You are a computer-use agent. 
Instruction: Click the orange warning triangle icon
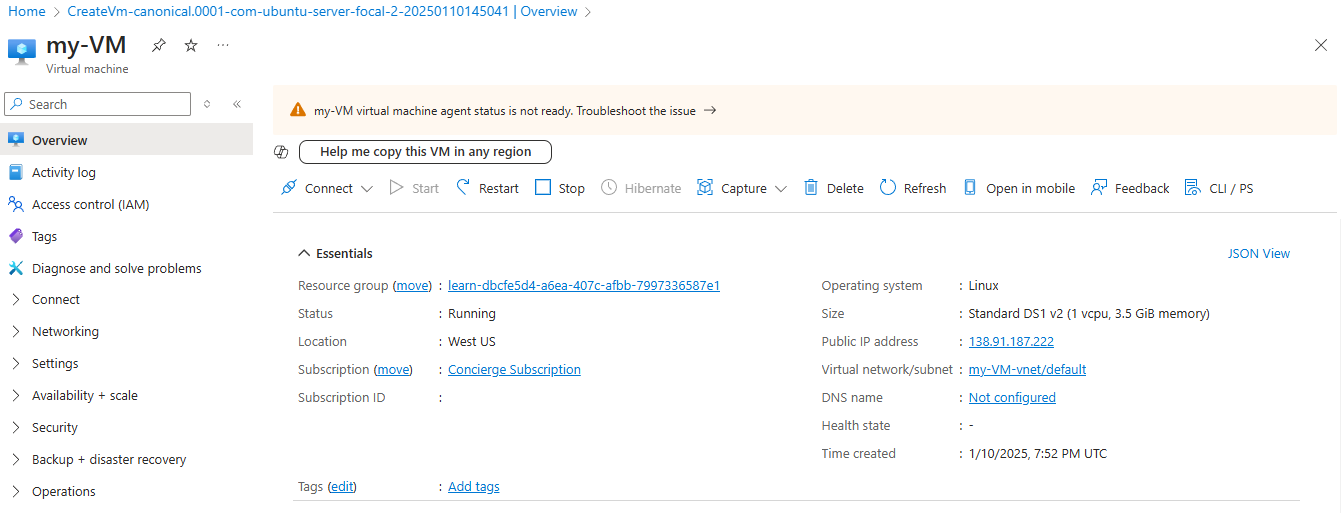298,110
